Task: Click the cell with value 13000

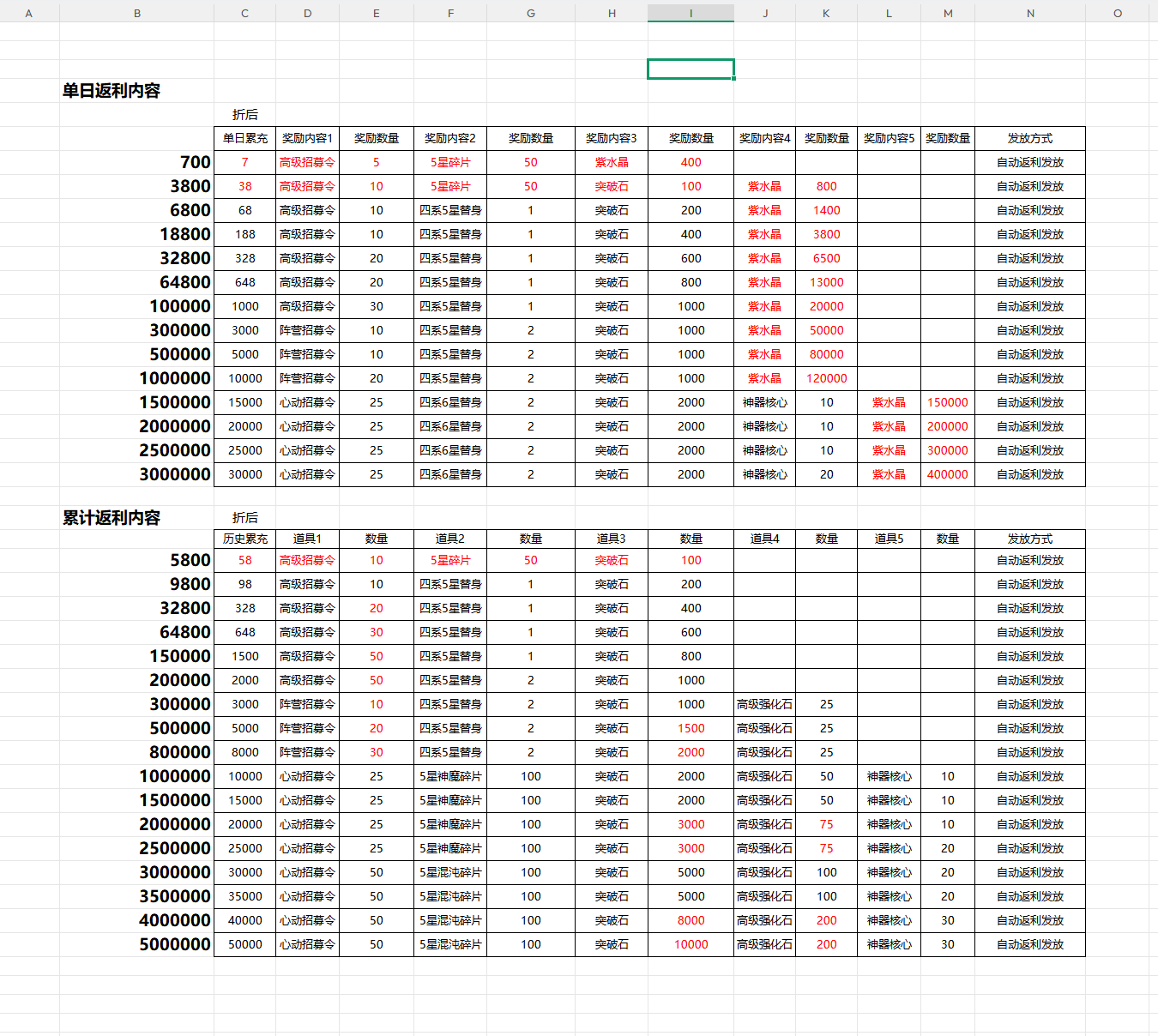Action: tap(826, 282)
